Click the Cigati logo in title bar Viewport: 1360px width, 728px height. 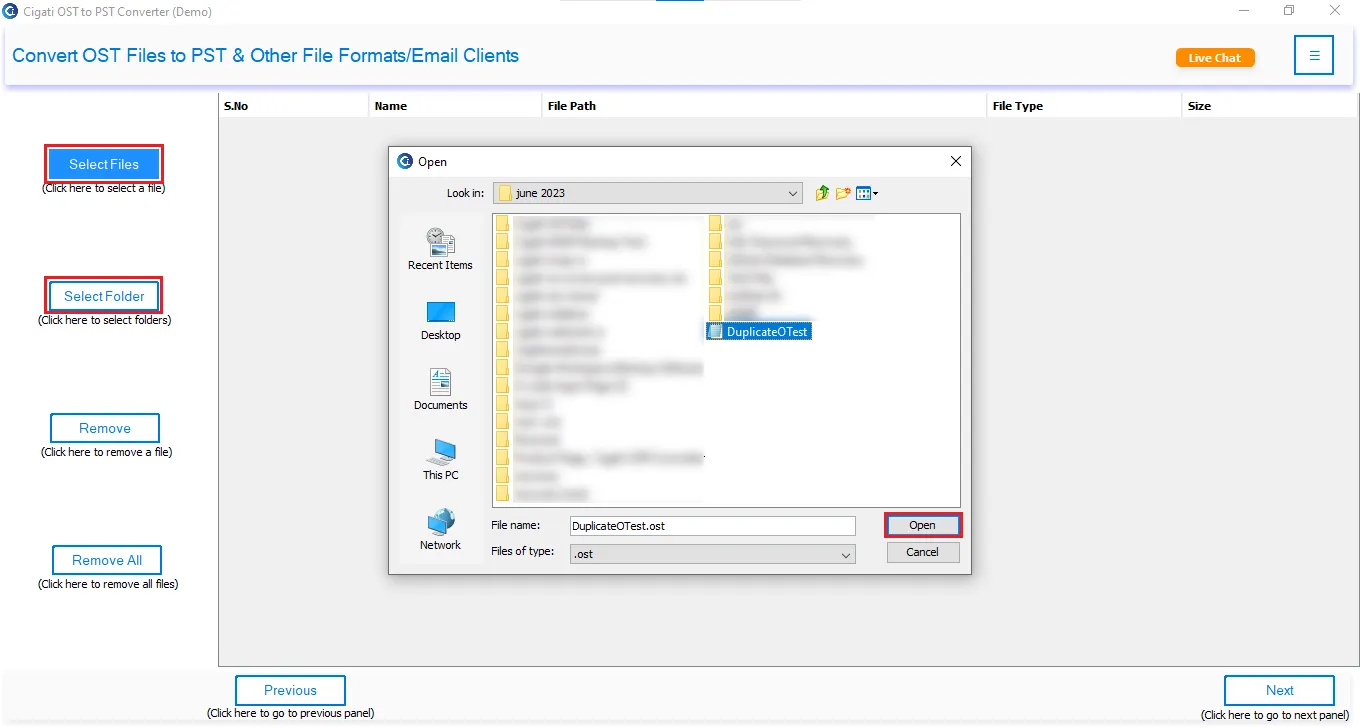pyautogui.click(x=10, y=11)
